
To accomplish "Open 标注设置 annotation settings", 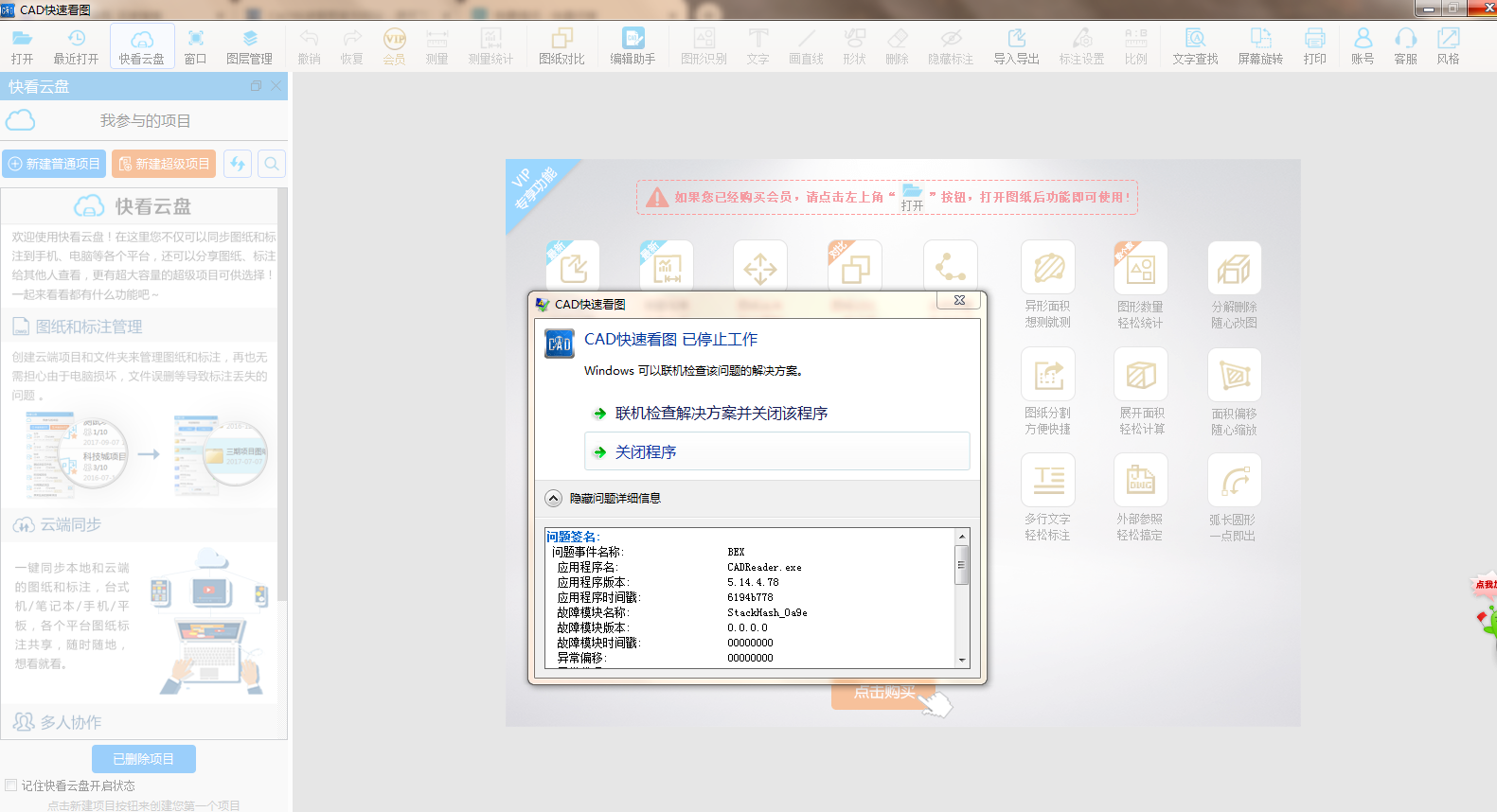I will pyautogui.click(x=1081, y=46).
